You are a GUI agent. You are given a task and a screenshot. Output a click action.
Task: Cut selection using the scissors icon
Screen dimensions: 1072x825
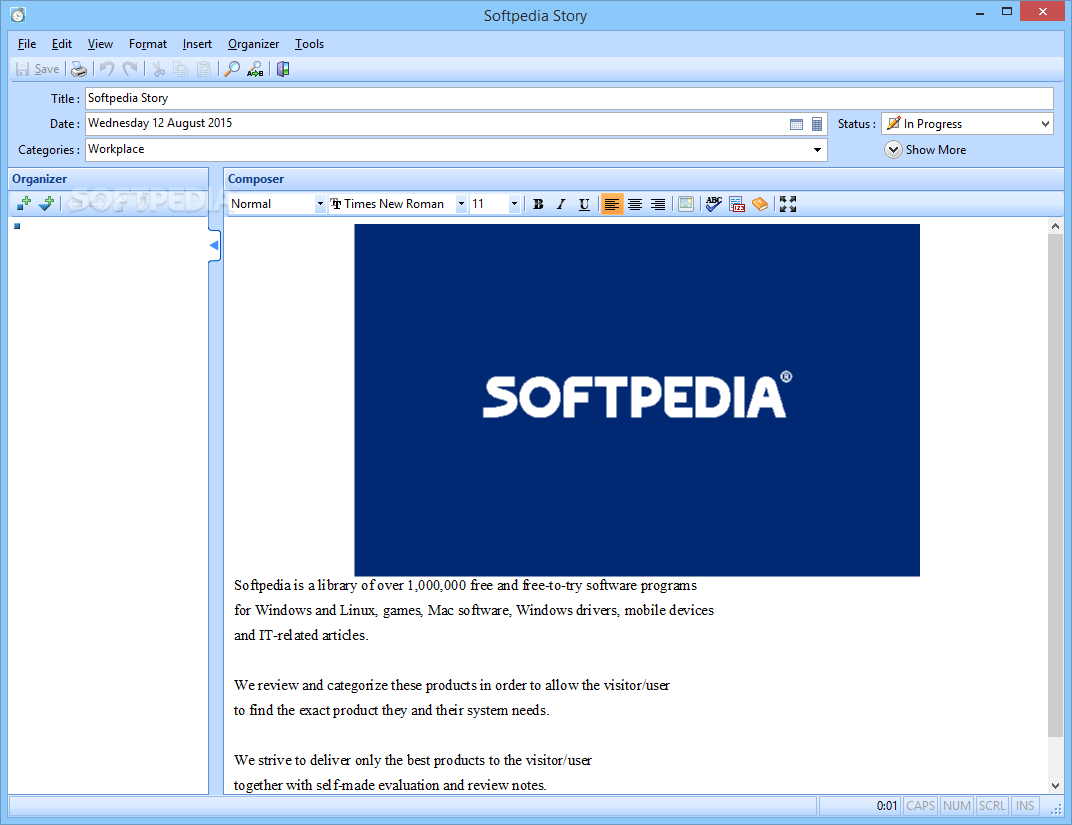coord(159,69)
